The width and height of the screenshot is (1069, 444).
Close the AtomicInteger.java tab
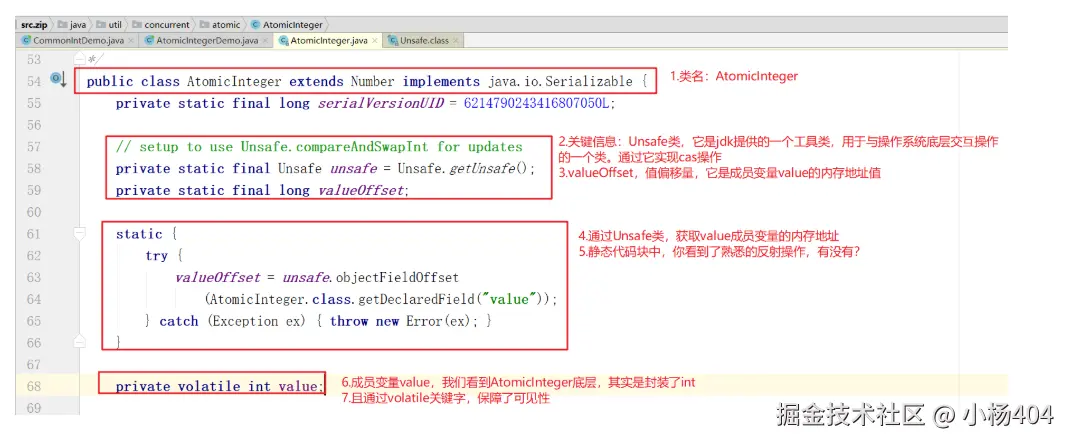coord(375,42)
